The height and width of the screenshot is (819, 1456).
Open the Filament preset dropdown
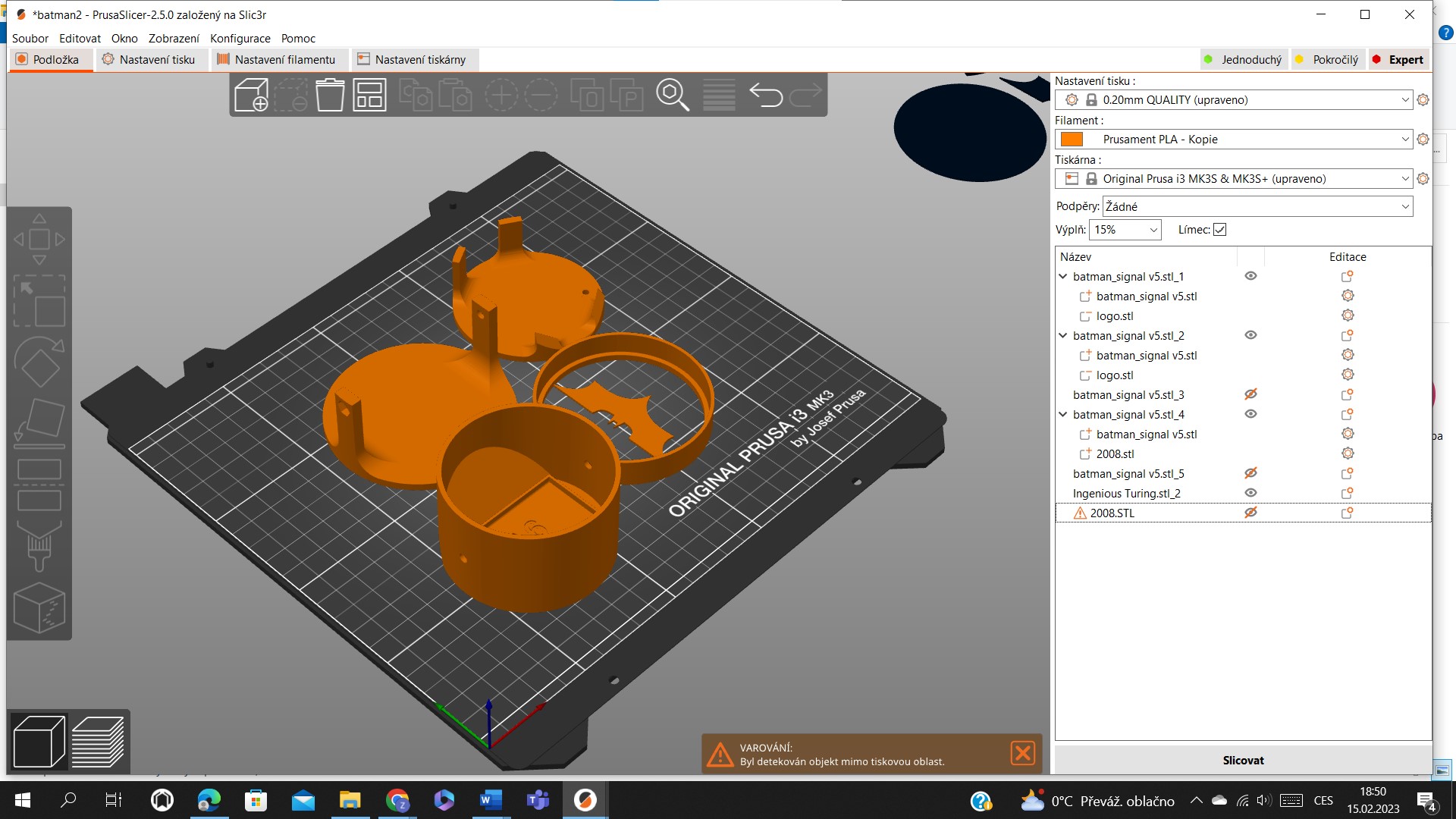[x=1404, y=140]
